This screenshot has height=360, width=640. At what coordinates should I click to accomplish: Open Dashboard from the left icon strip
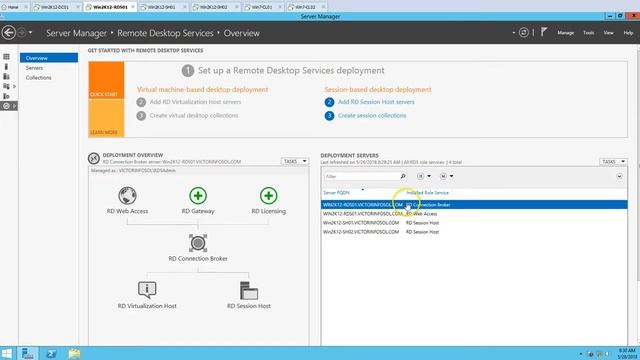coord(6,57)
